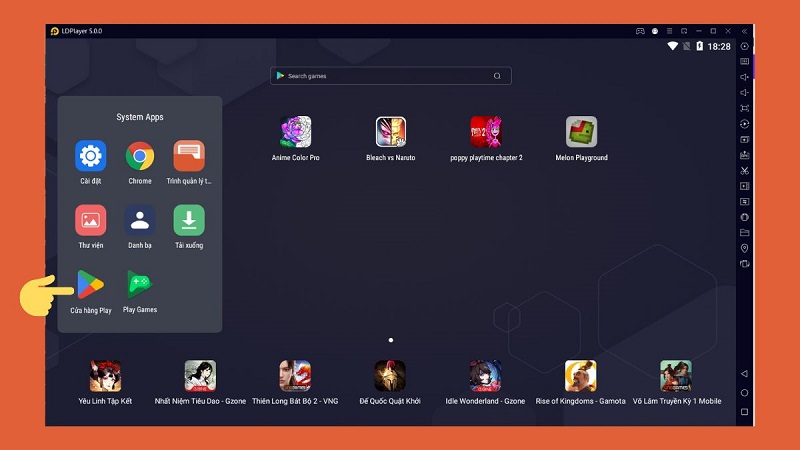
Task: Open keyboard mapping tool in sidebar
Action: pyautogui.click(x=744, y=62)
